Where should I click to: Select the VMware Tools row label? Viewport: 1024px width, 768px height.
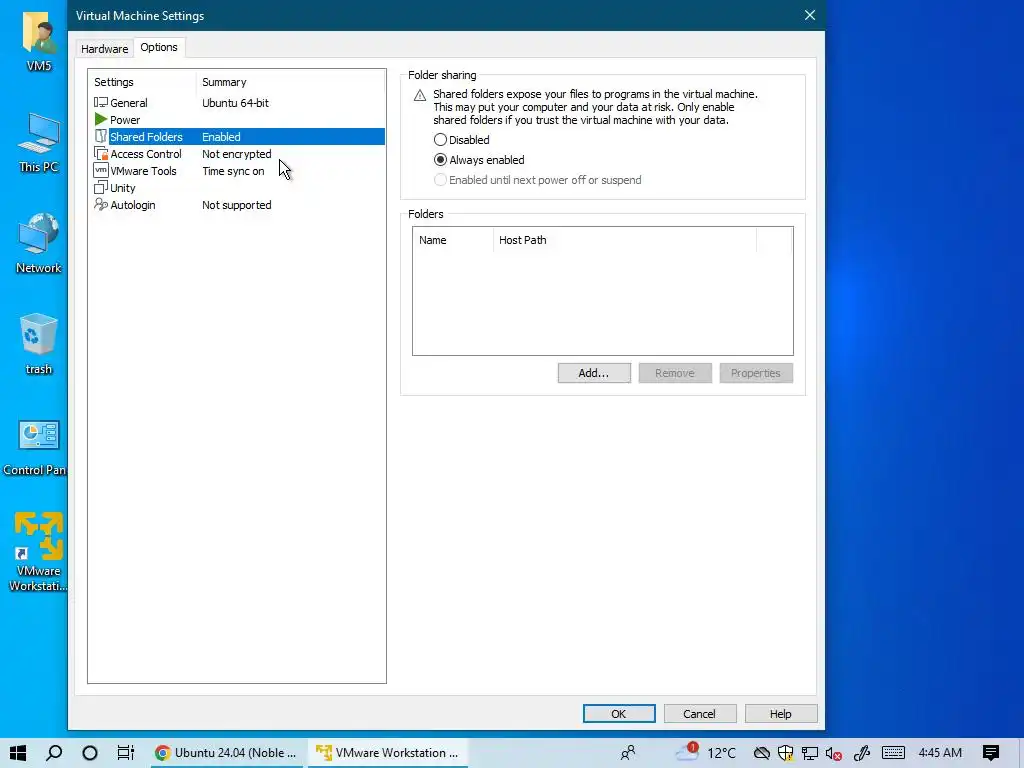click(x=143, y=170)
